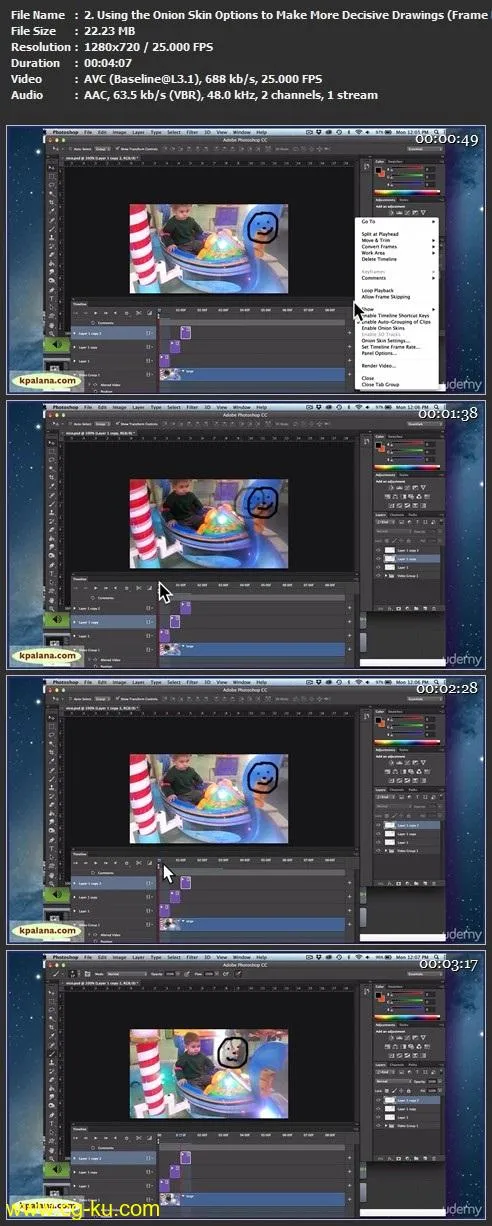492x1226 pixels.
Task: Select Layer 1 copy 2 row in 00:03:17 Layers panel
Action: tap(407, 1100)
